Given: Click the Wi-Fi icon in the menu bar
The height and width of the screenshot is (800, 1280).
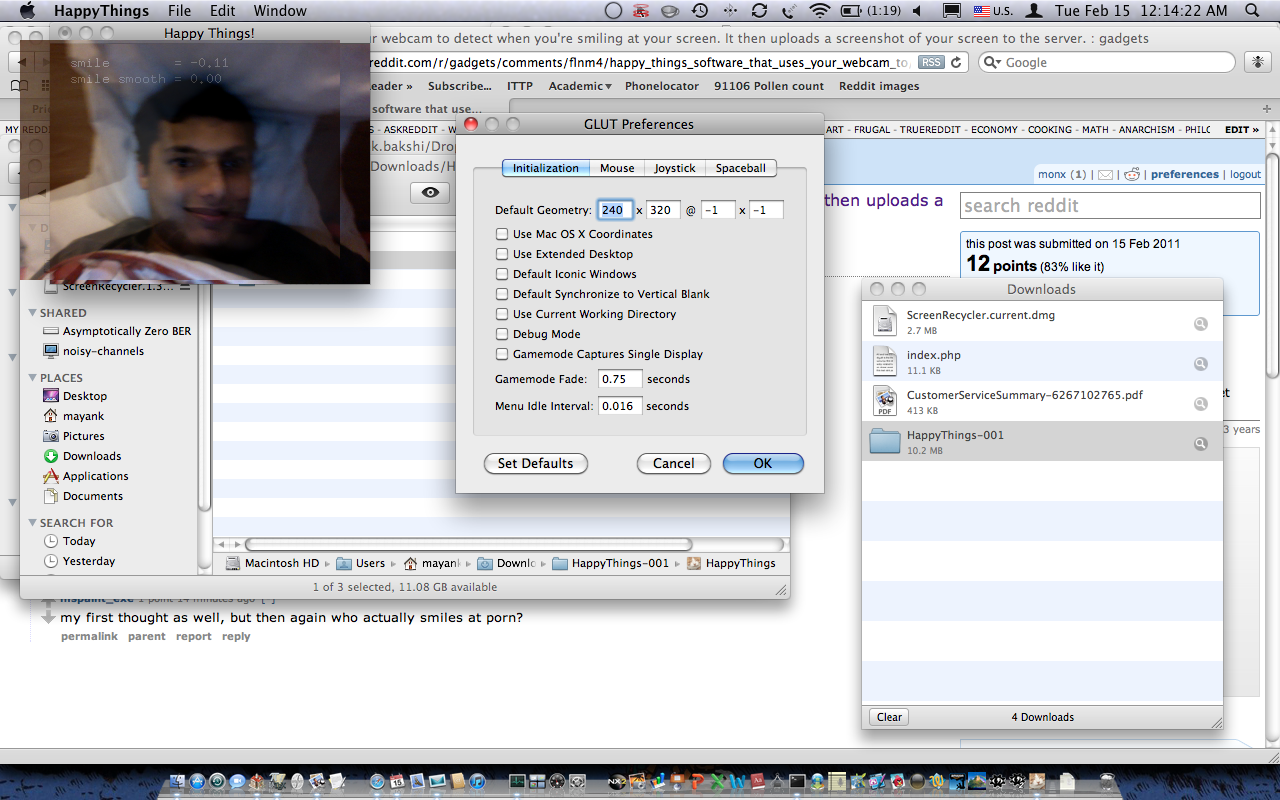Looking at the screenshot, I should pyautogui.click(x=820, y=11).
